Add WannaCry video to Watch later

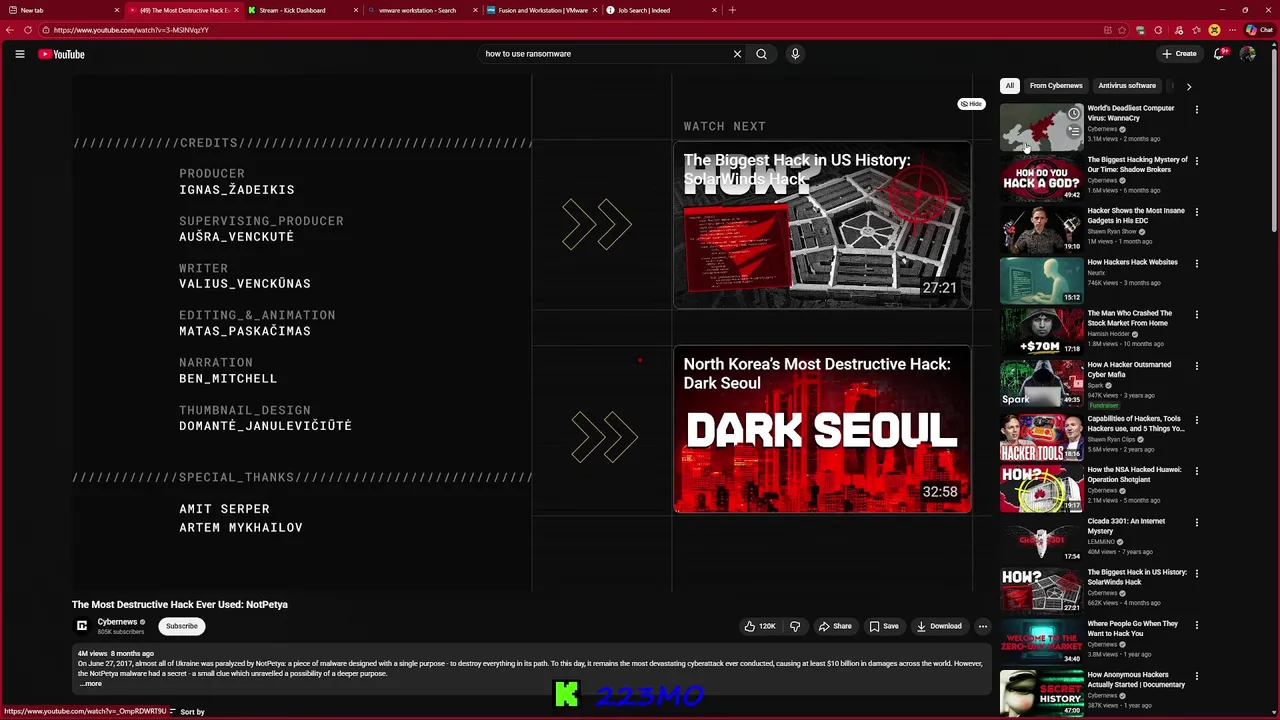(1074, 113)
